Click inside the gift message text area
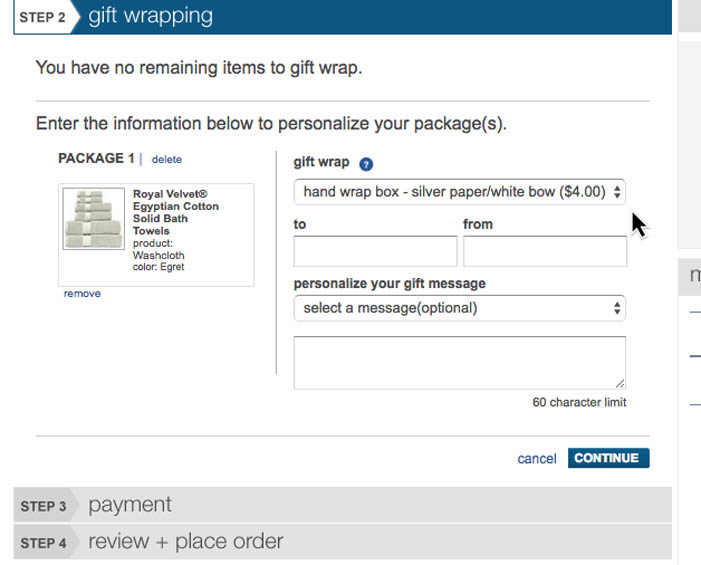701x565 pixels. click(459, 362)
